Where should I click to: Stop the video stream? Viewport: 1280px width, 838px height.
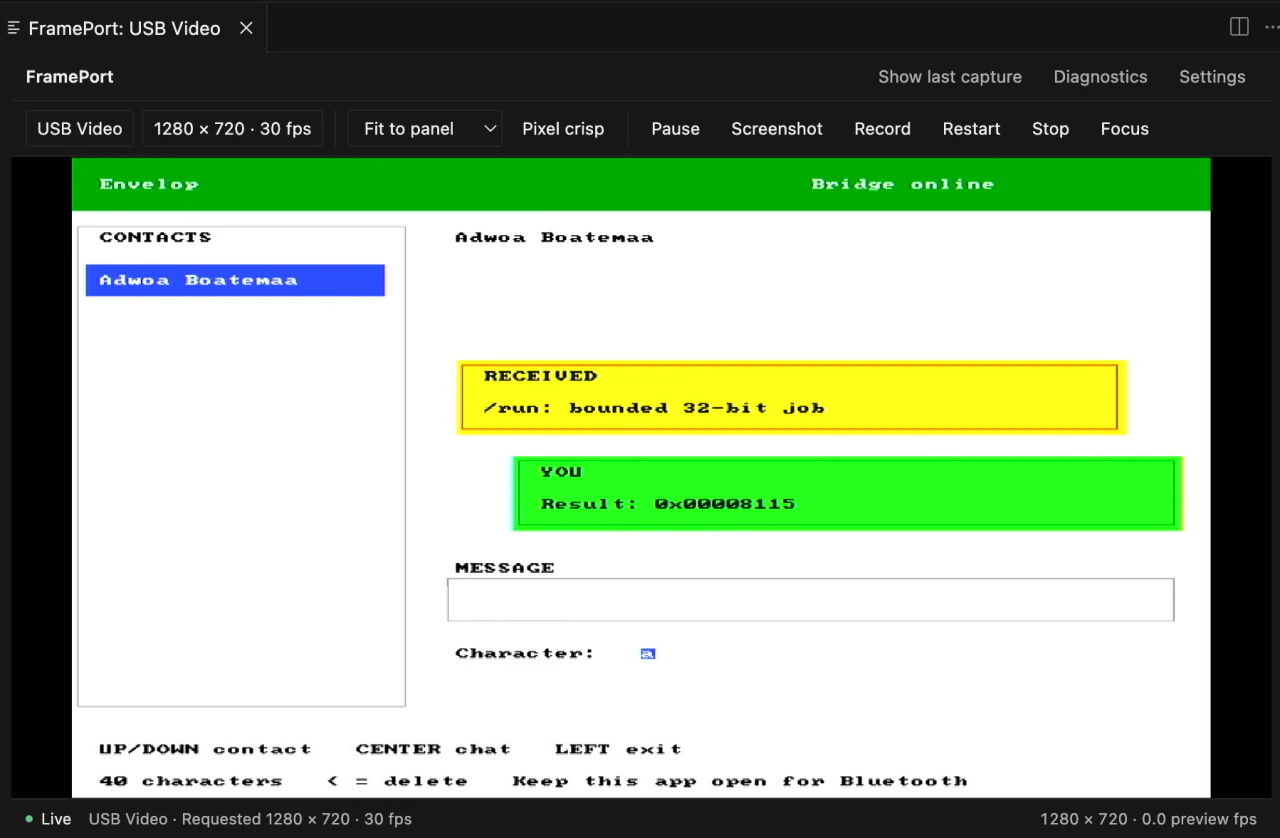click(x=1050, y=129)
